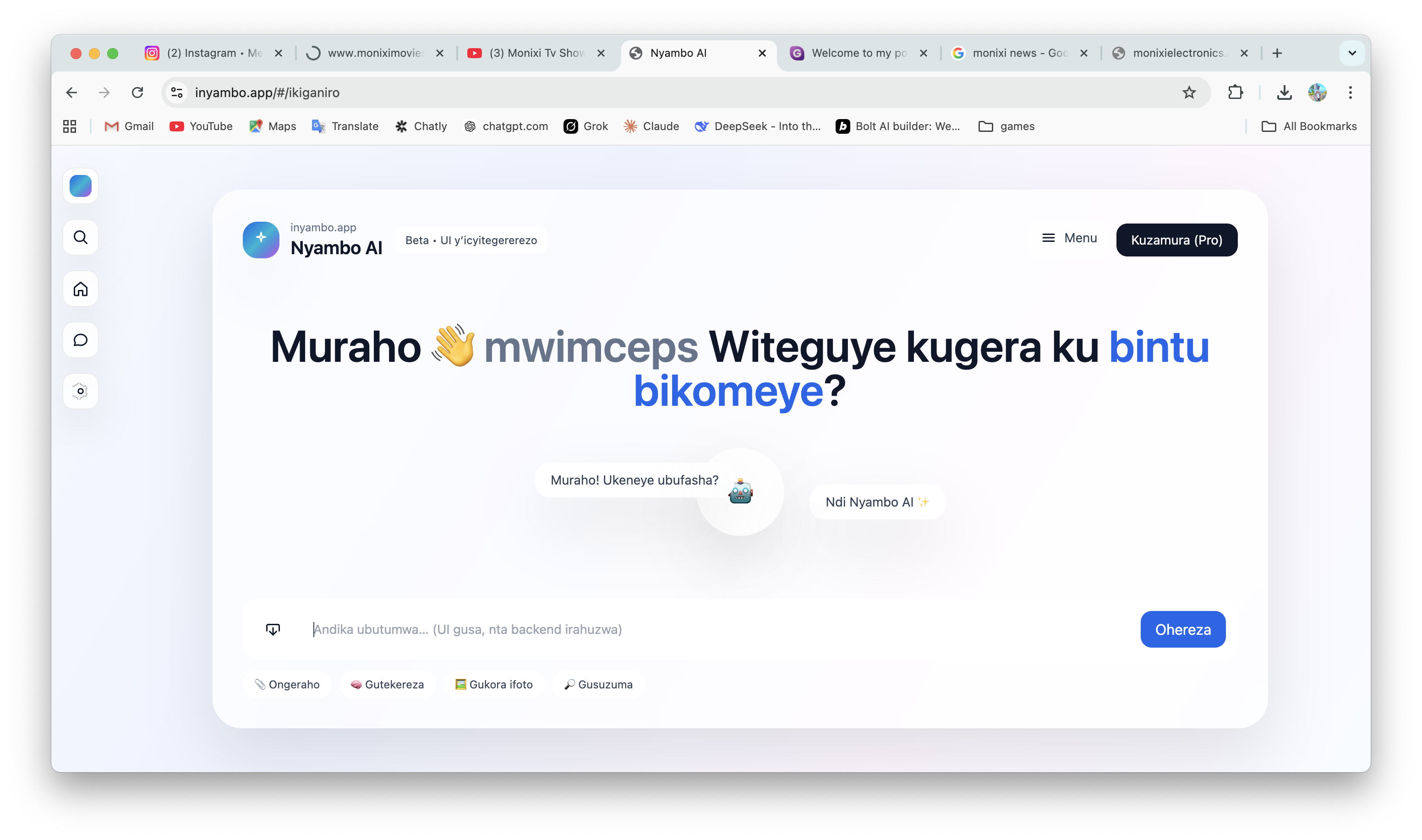This screenshot has height=840, width=1422.
Task: Open browser downloads icon
Action: 1284,92
